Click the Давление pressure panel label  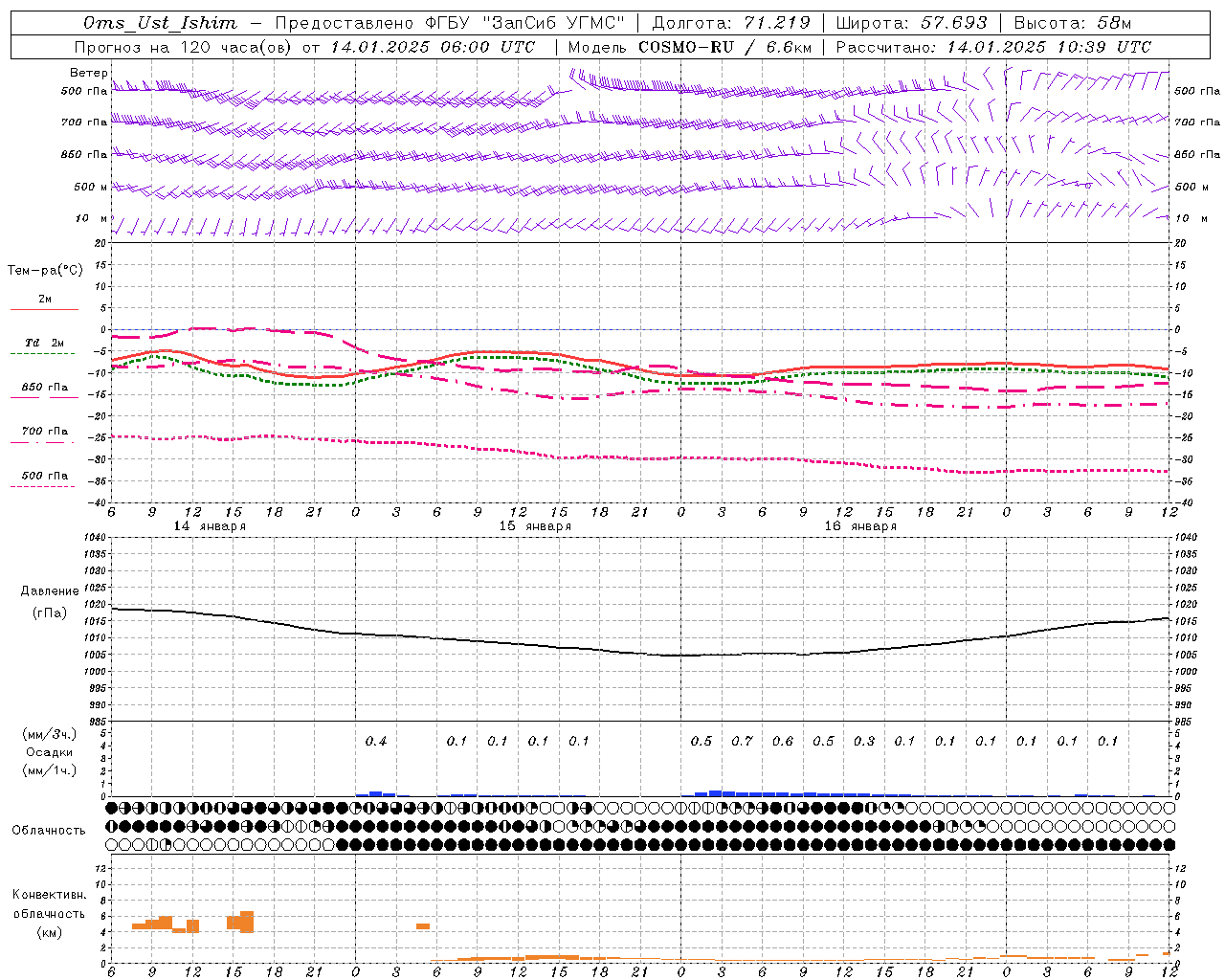(50, 591)
